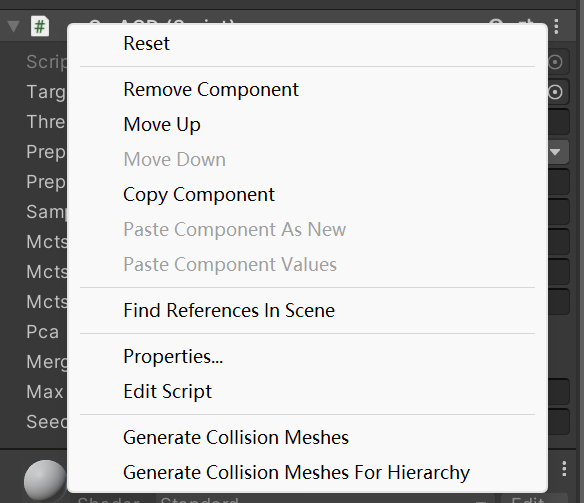Click the Seed value input field
Screen dimensions: 584x503
pos(558,422)
